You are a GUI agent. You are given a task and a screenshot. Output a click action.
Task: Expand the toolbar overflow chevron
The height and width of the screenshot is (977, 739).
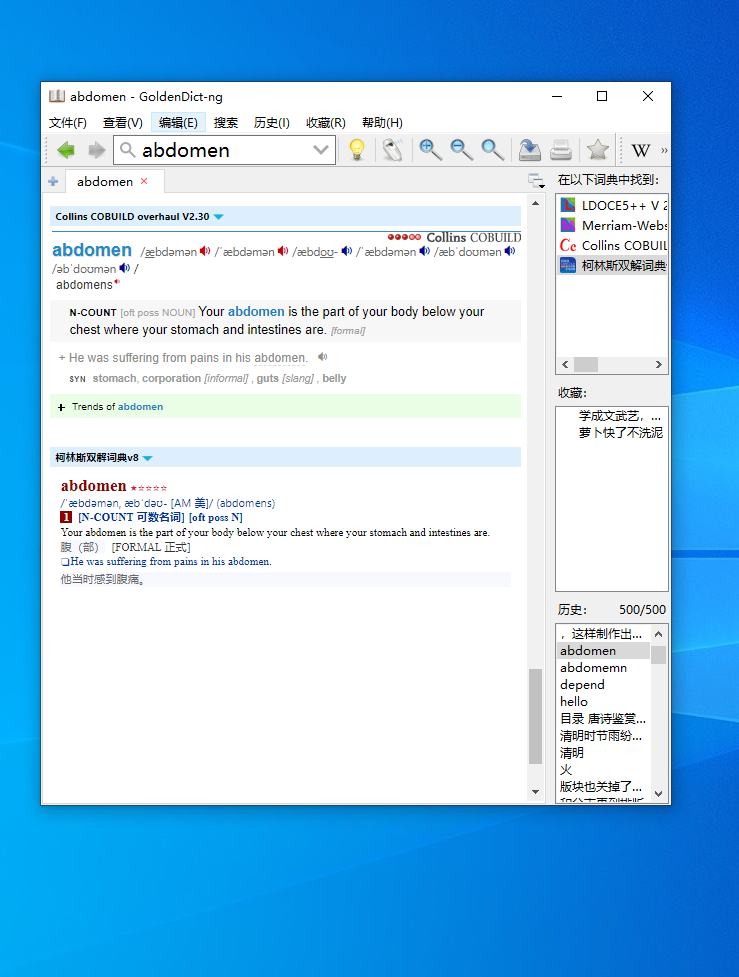click(664, 150)
